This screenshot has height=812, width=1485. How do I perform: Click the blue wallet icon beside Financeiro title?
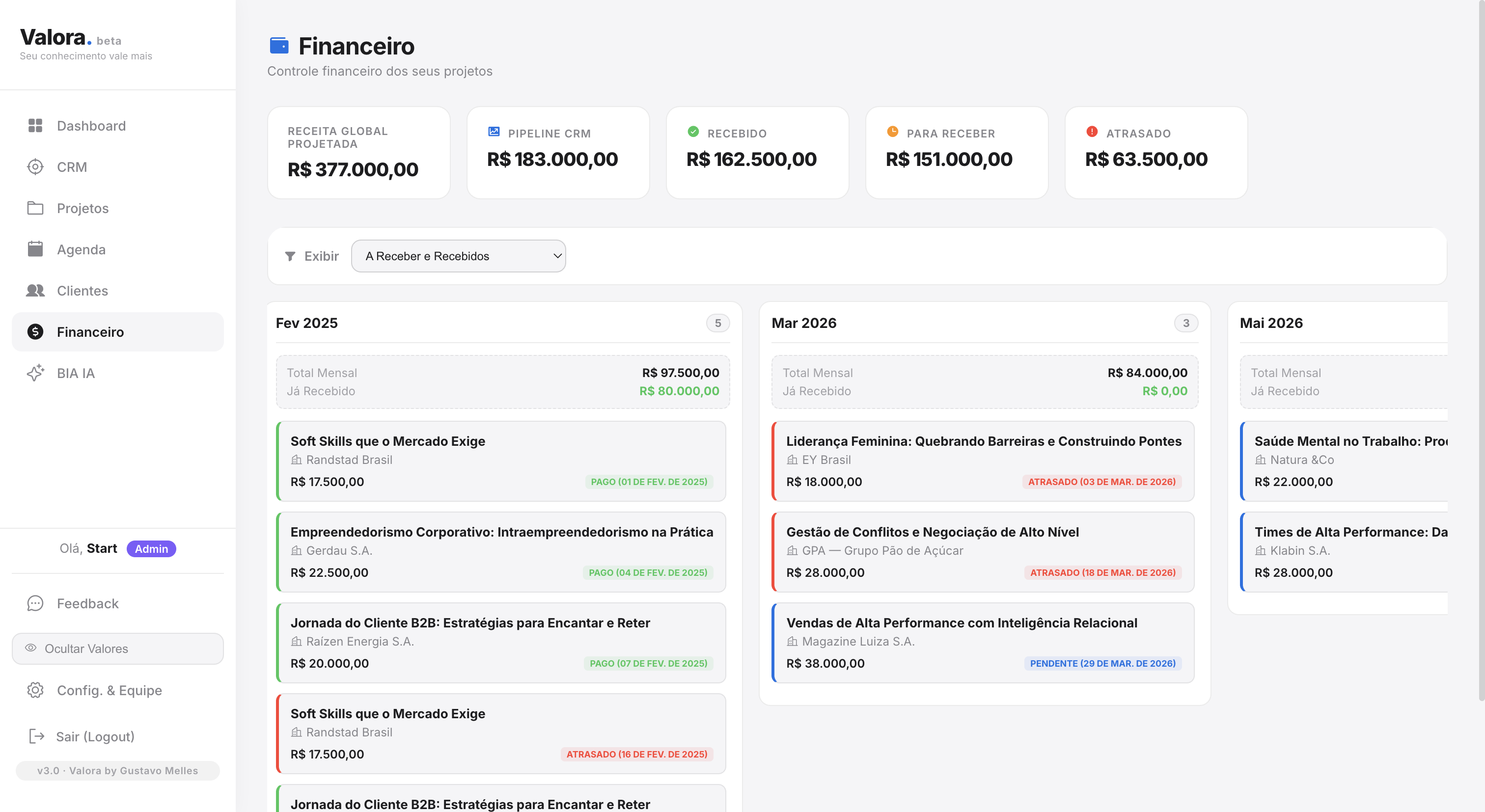(x=279, y=46)
